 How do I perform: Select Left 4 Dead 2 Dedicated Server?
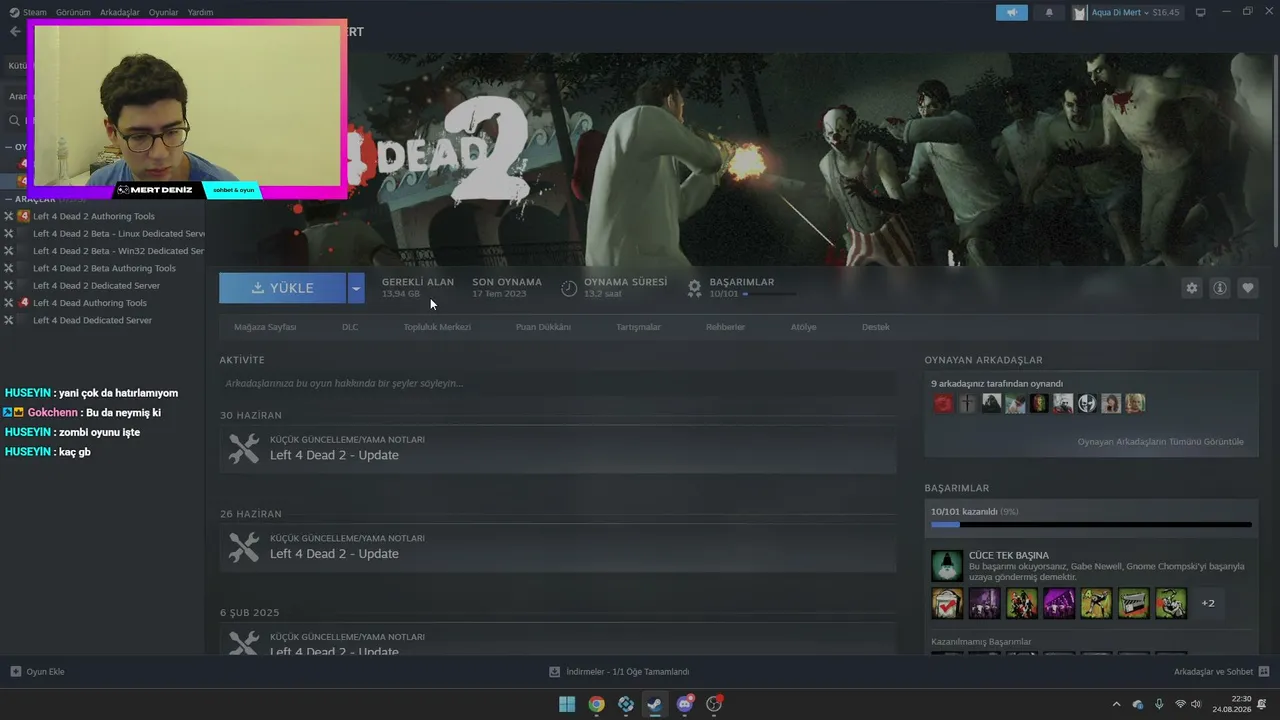coord(96,285)
